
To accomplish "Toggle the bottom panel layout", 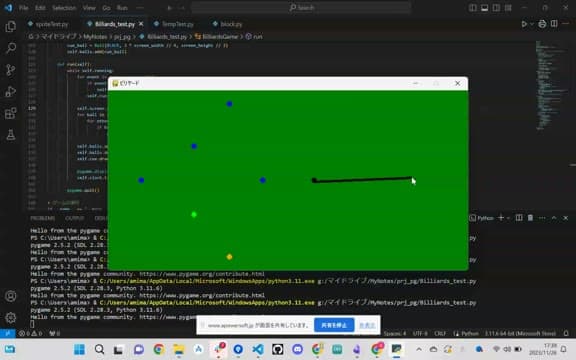I will coord(485,8).
